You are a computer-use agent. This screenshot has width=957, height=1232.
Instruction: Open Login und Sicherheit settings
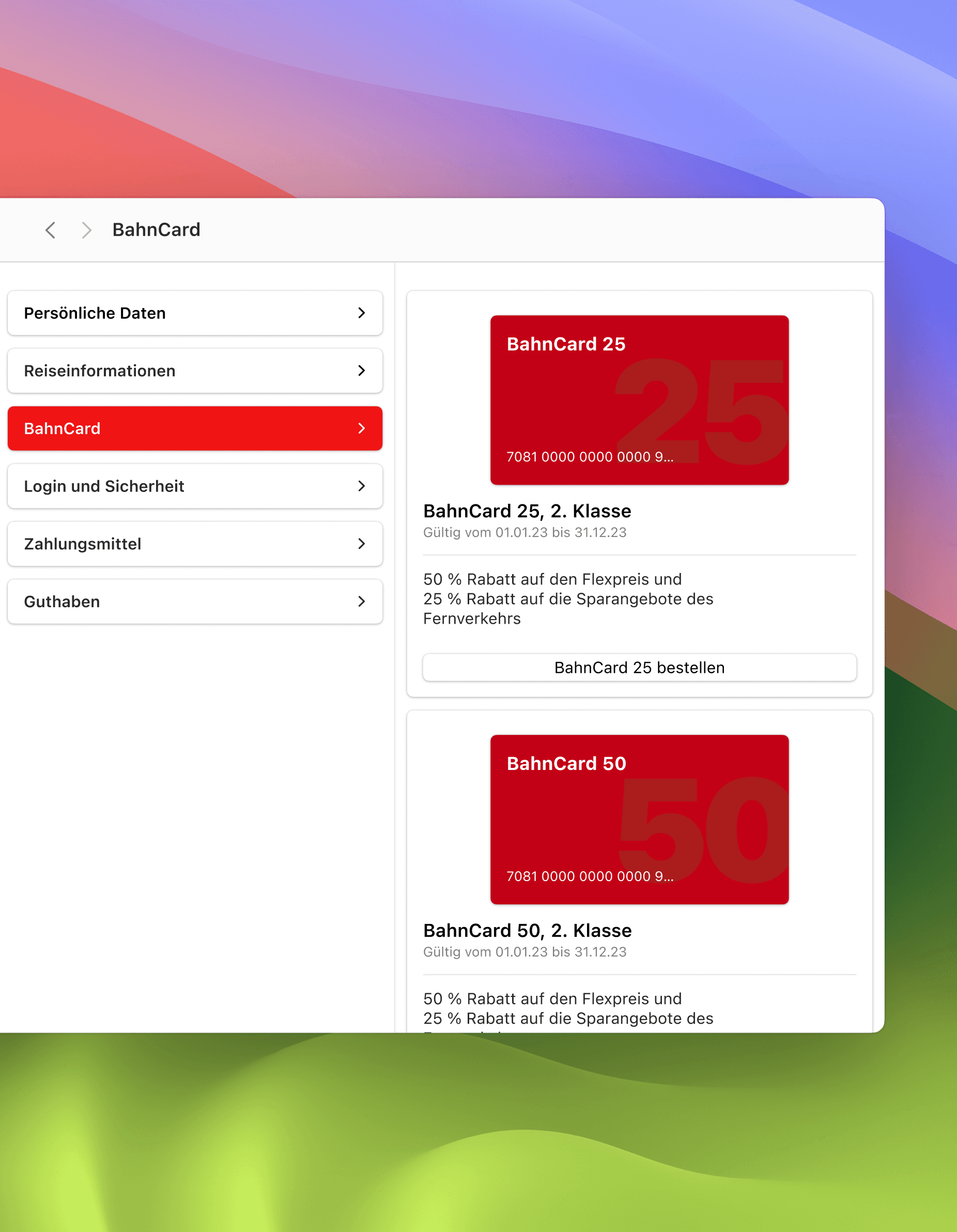pos(195,486)
